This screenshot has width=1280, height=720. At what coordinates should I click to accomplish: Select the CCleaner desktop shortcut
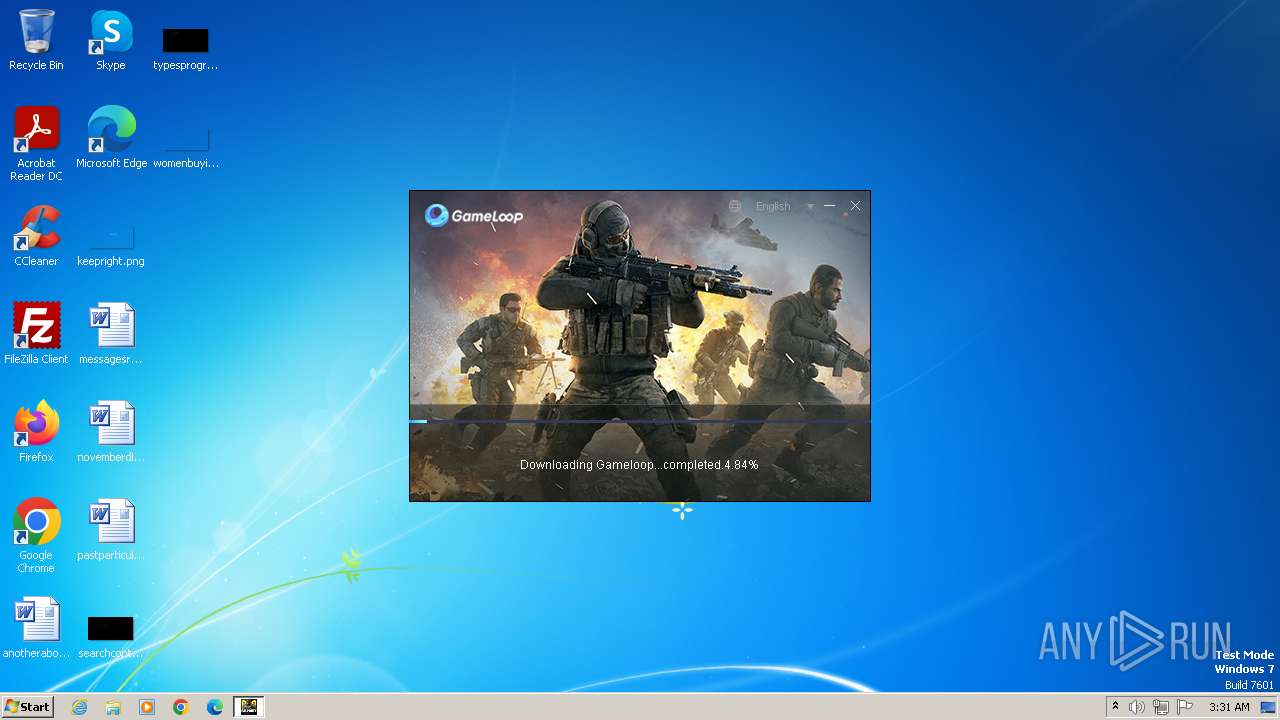click(36, 236)
